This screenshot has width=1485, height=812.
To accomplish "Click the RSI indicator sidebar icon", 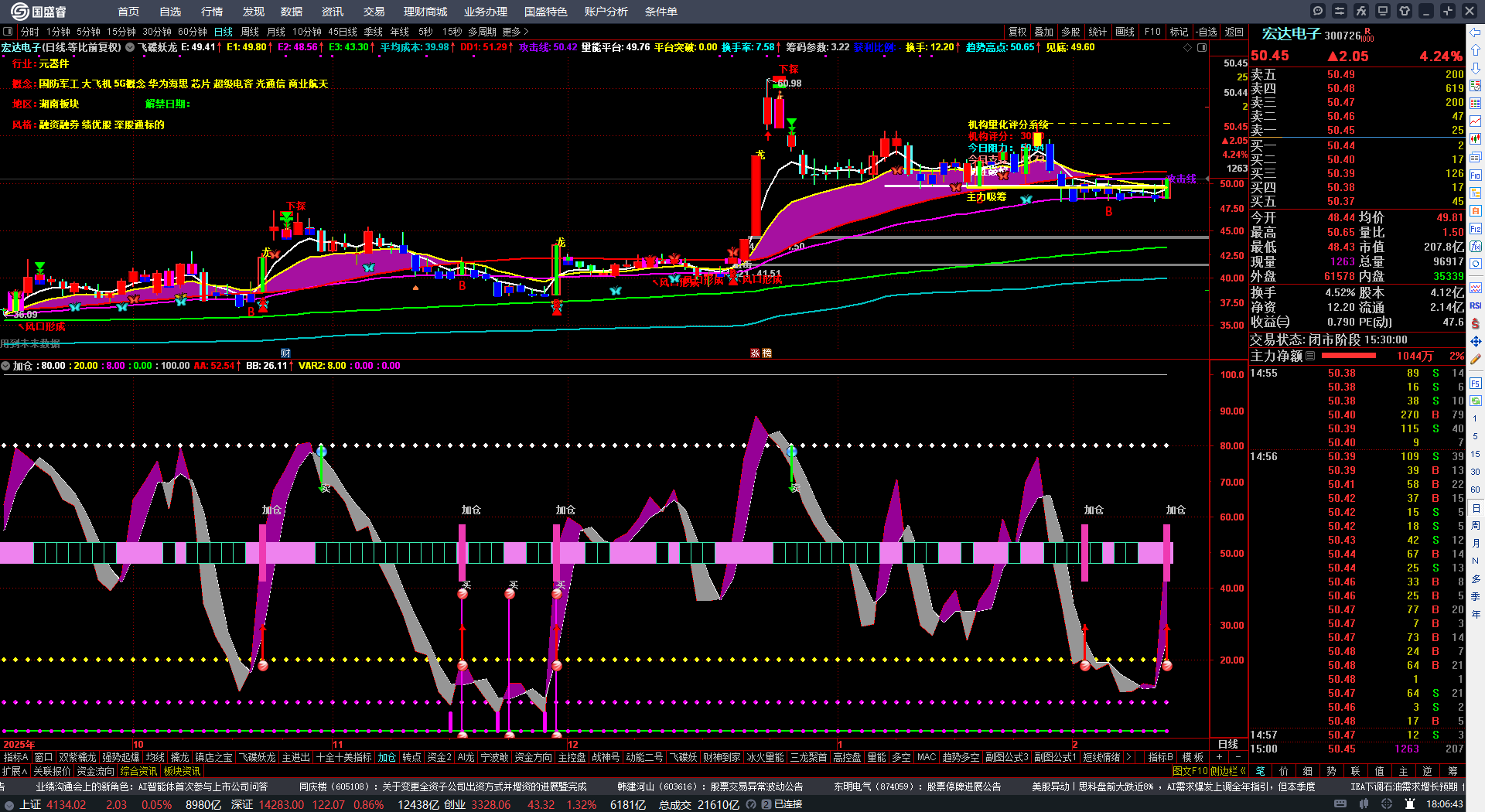I will tap(1476, 305).
